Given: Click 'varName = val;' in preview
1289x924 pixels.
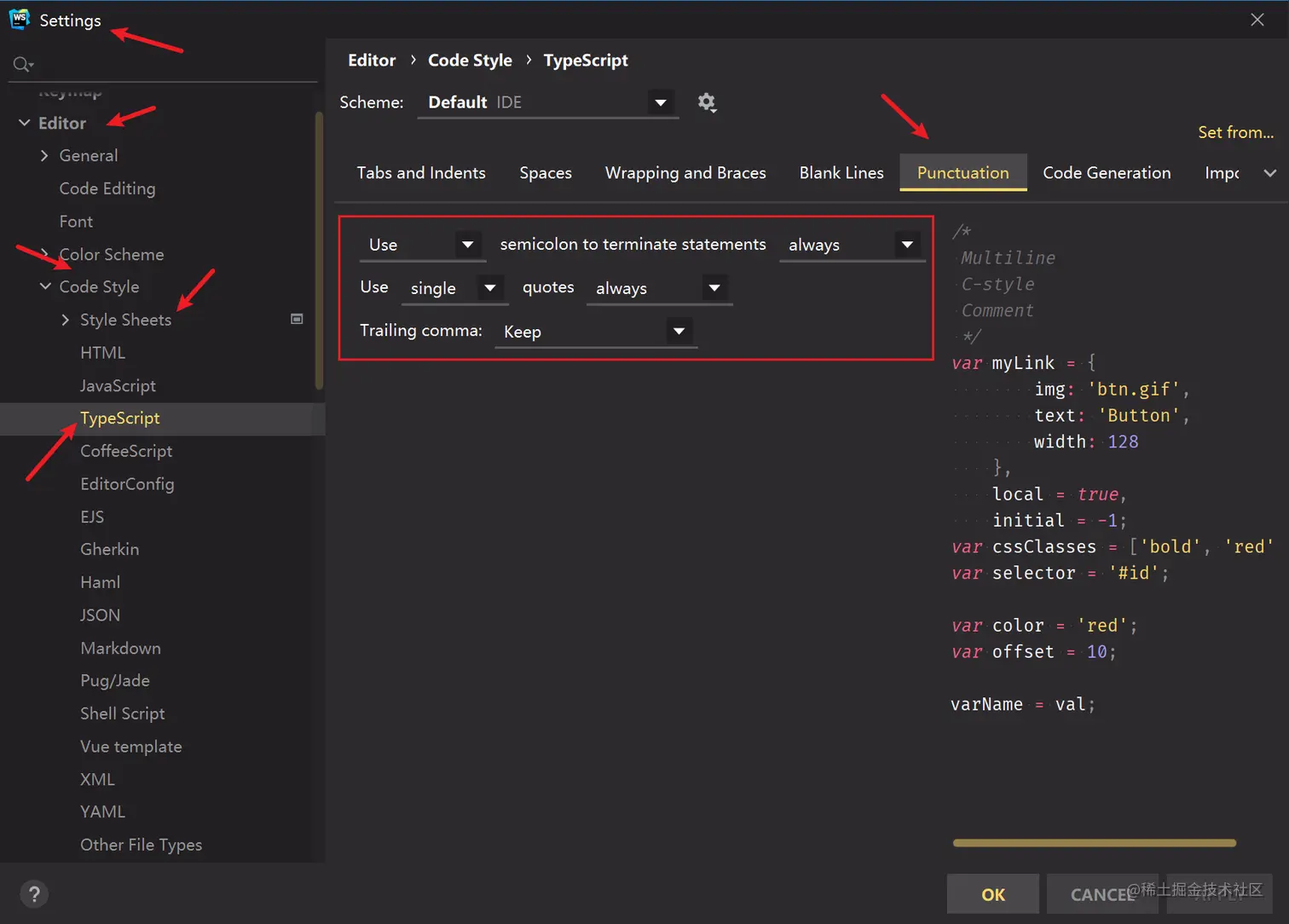Looking at the screenshot, I should tap(1023, 704).
